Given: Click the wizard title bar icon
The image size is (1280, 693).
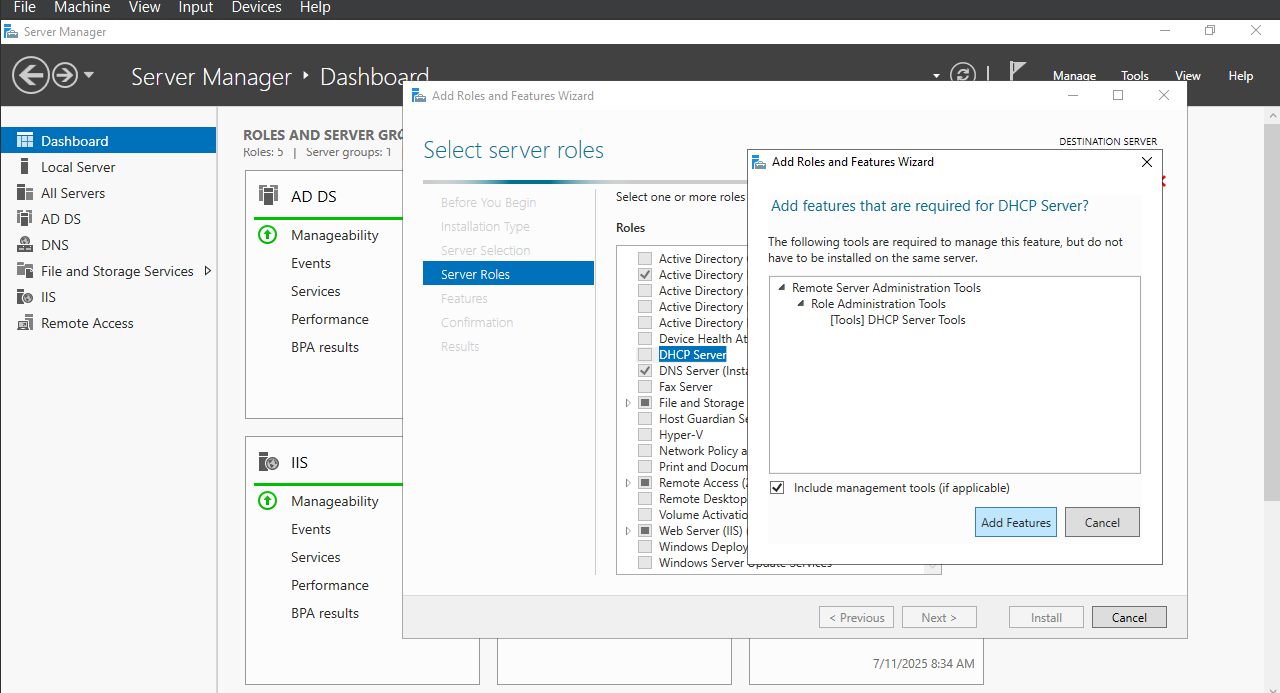Looking at the screenshot, I should [x=419, y=96].
